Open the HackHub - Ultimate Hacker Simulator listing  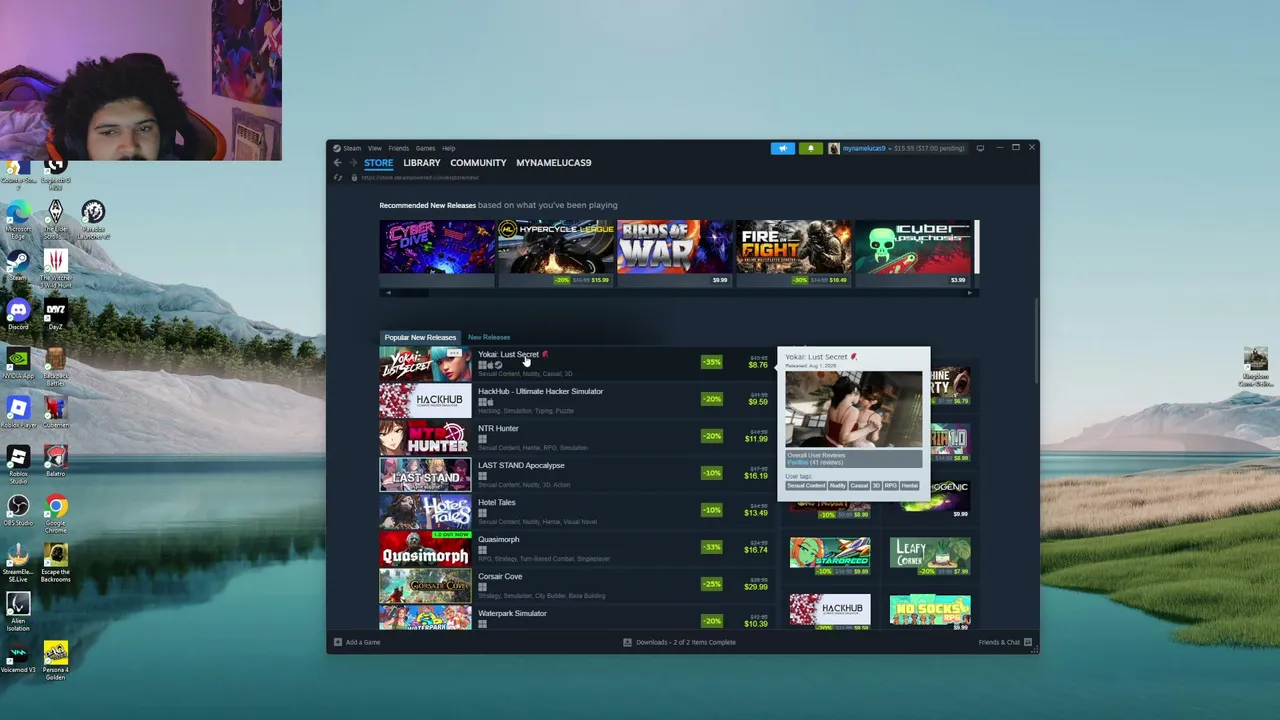click(x=576, y=400)
